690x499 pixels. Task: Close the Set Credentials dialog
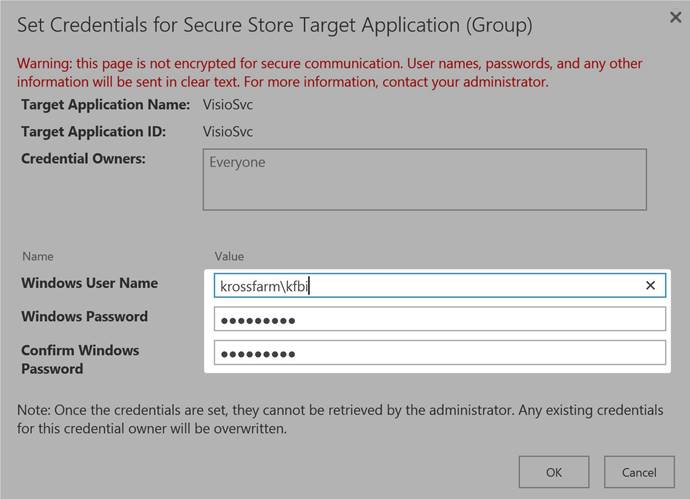(675, 17)
